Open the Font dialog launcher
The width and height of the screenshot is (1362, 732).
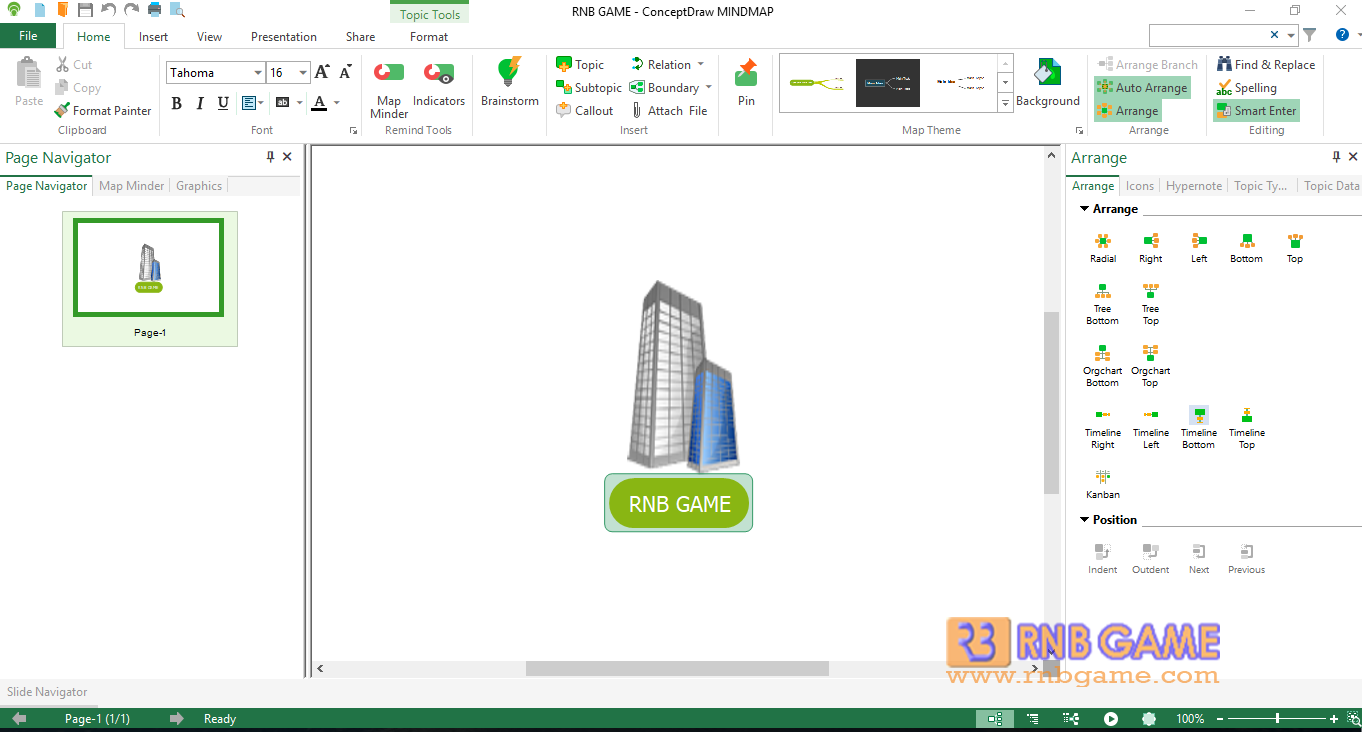[353, 131]
